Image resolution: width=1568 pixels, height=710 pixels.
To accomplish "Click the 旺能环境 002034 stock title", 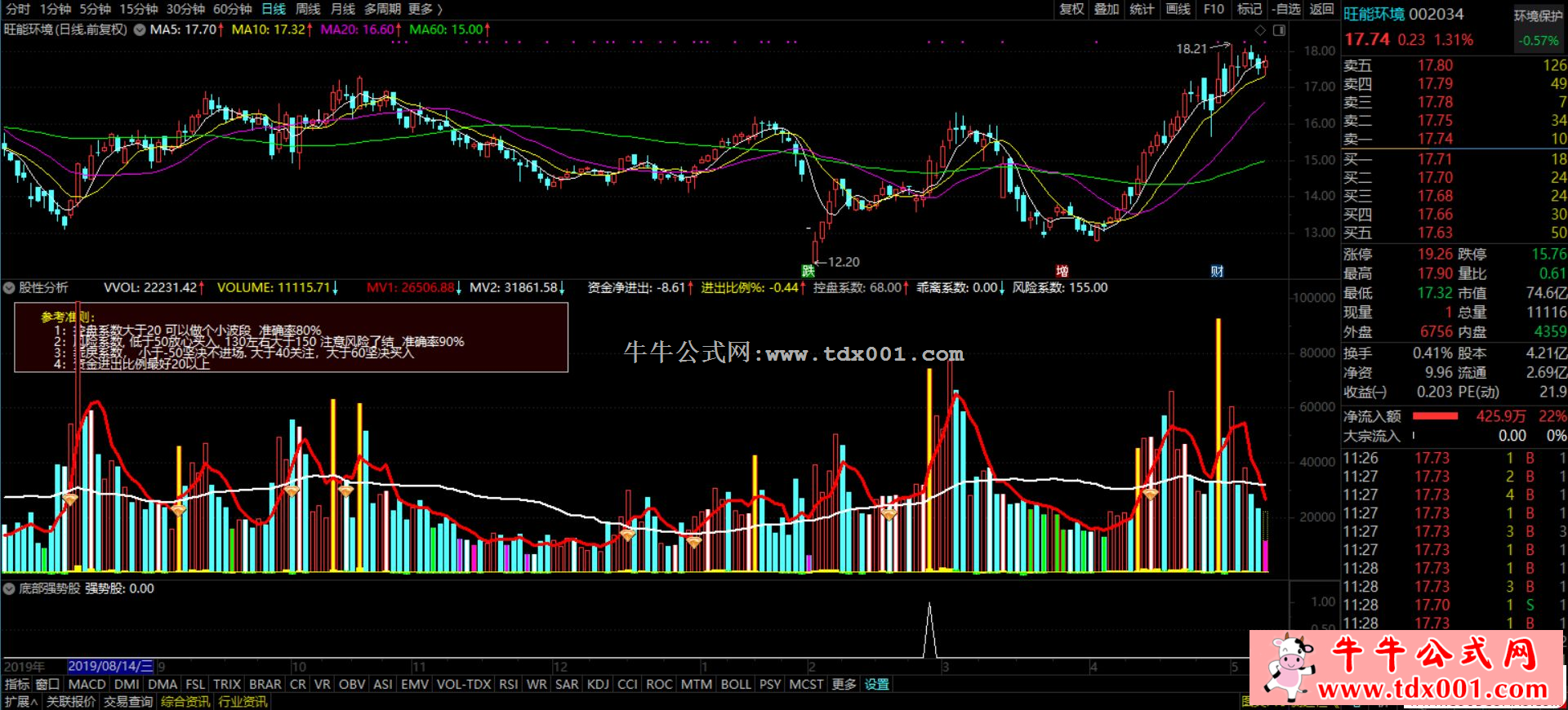I will coord(1403,15).
